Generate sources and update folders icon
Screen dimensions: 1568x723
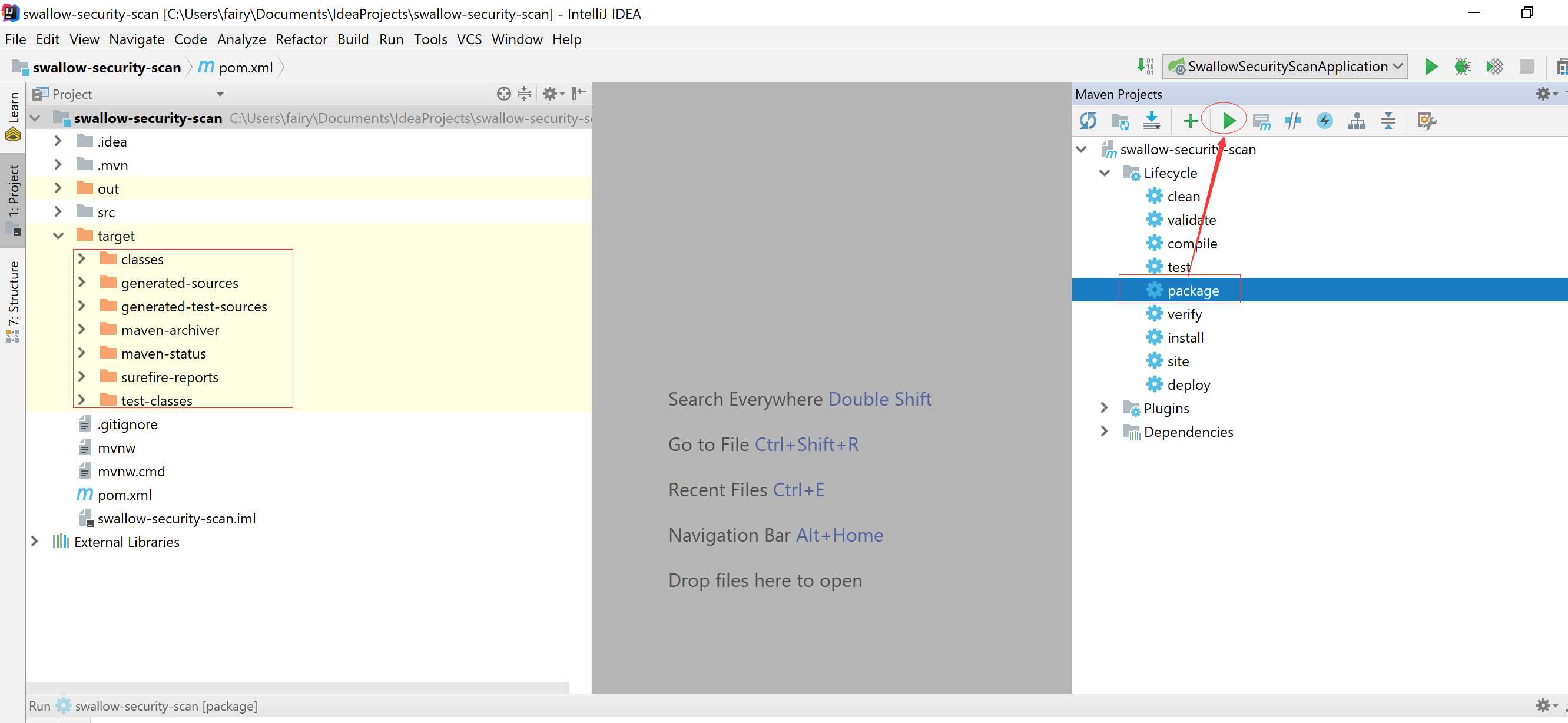1120,121
